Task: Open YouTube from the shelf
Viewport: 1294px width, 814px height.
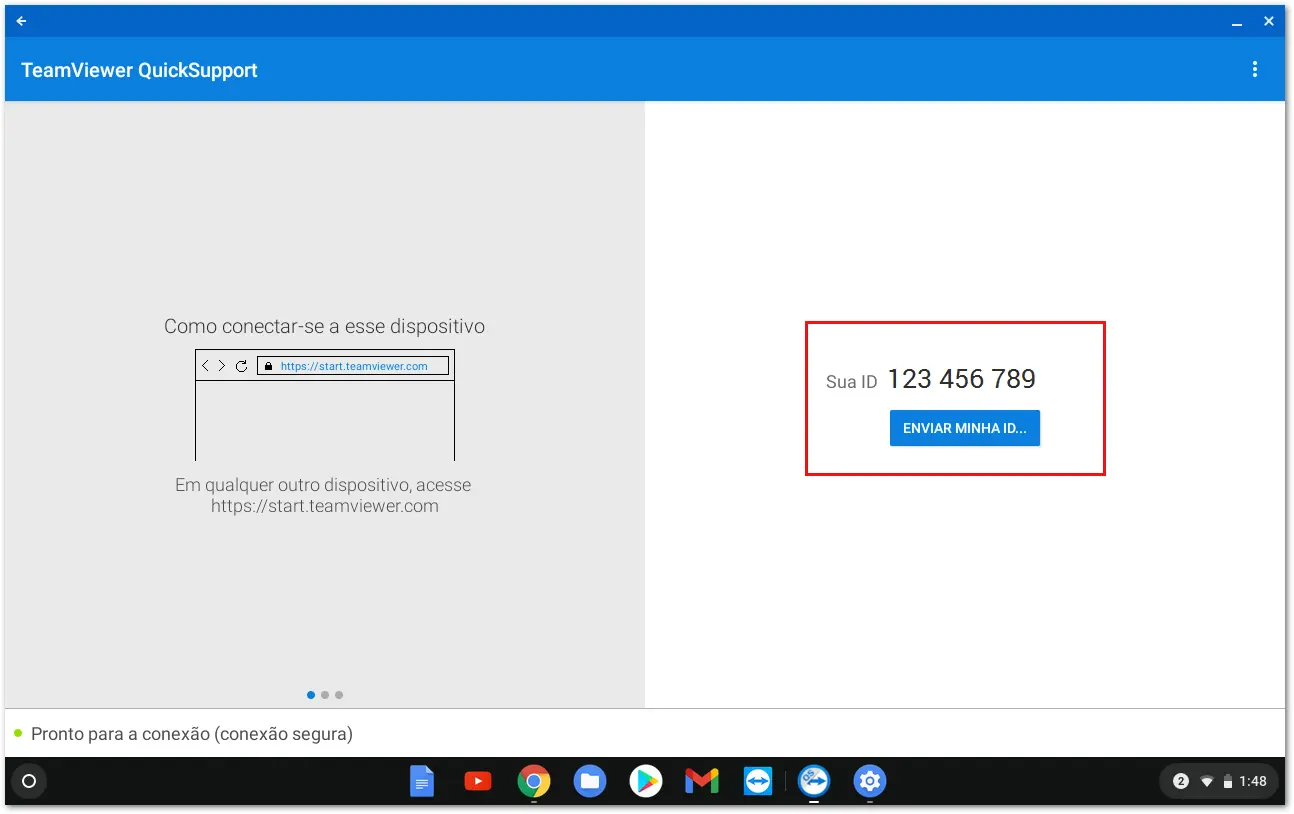Action: tap(478, 781)
